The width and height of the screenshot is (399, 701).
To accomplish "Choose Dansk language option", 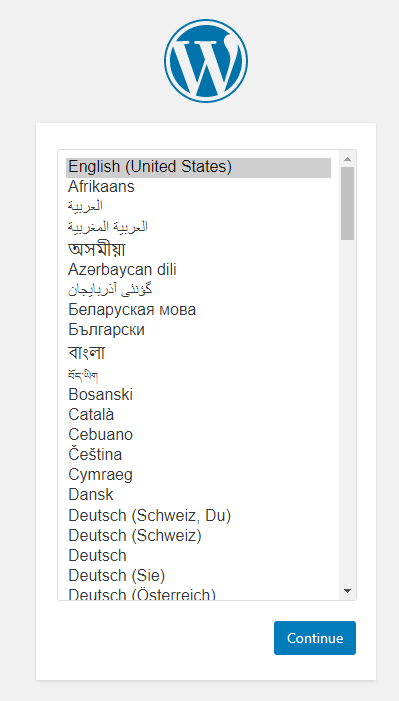I will 199,495.
